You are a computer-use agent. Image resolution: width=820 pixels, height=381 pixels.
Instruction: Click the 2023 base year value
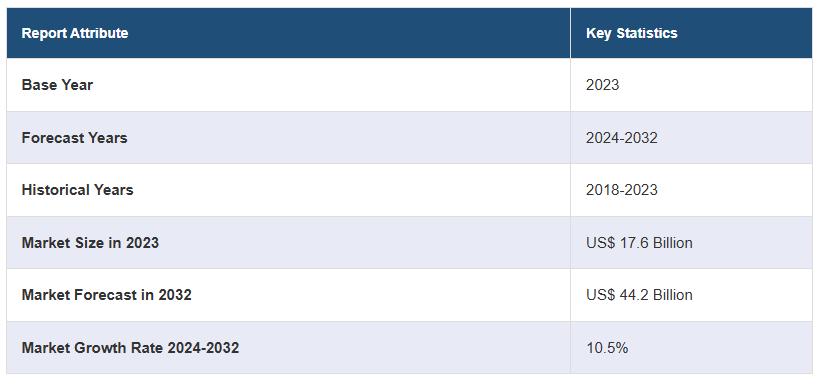[x=602, y=85]
